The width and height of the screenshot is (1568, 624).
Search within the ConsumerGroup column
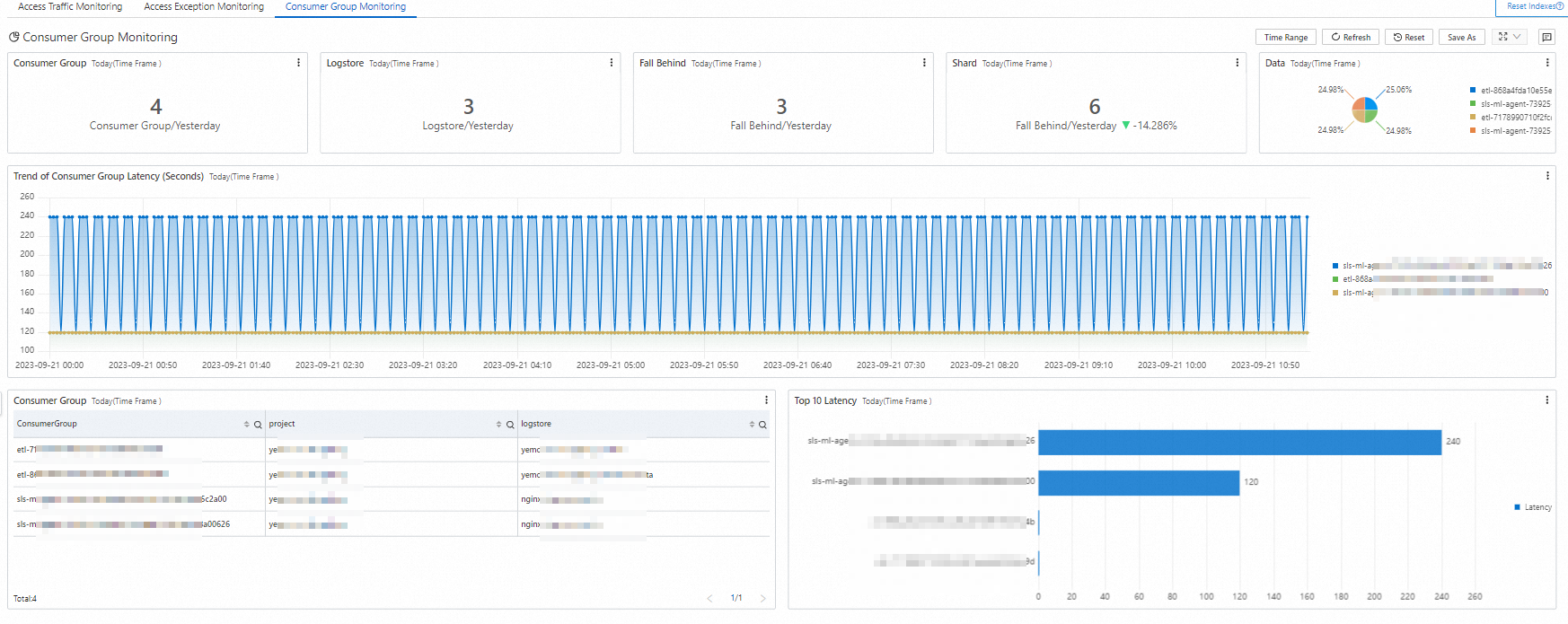[258, 425]
